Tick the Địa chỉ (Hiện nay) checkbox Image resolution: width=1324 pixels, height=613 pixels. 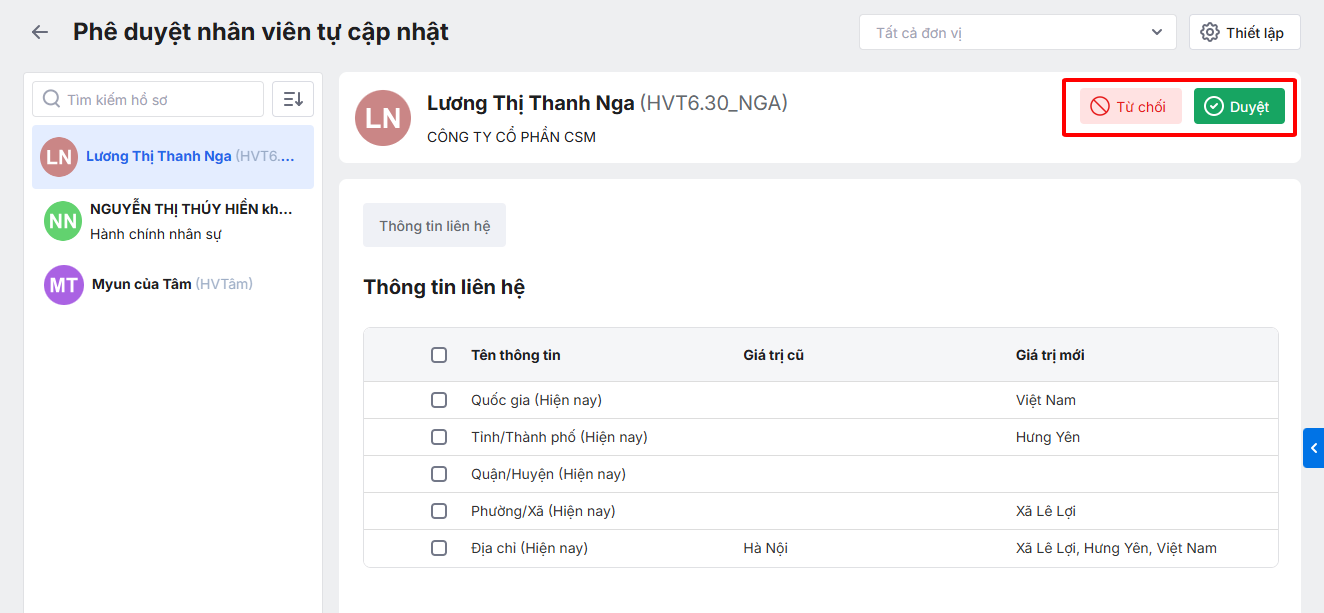tap(439, 548)
